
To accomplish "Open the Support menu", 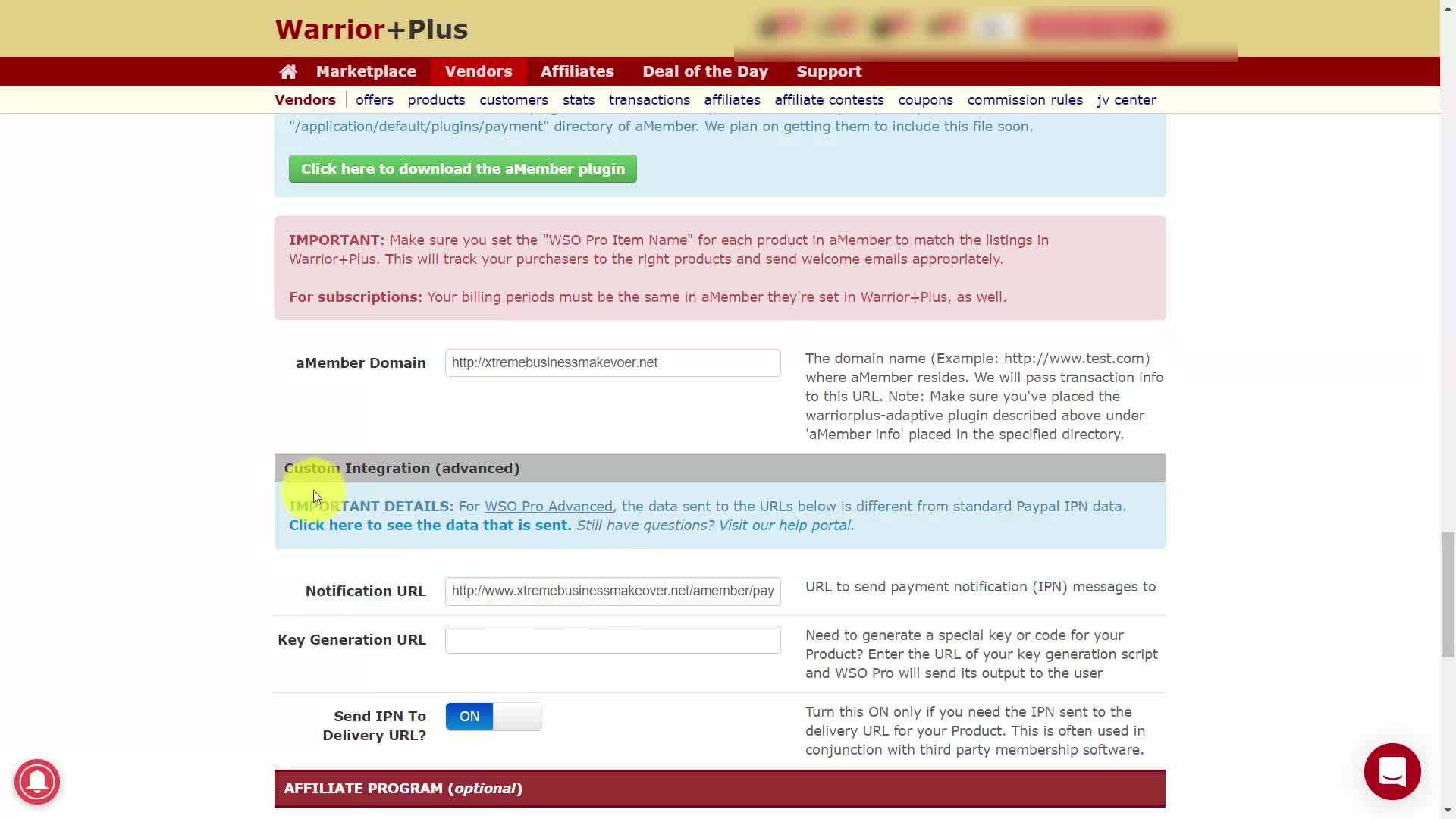I will click(x=829, y=71).
